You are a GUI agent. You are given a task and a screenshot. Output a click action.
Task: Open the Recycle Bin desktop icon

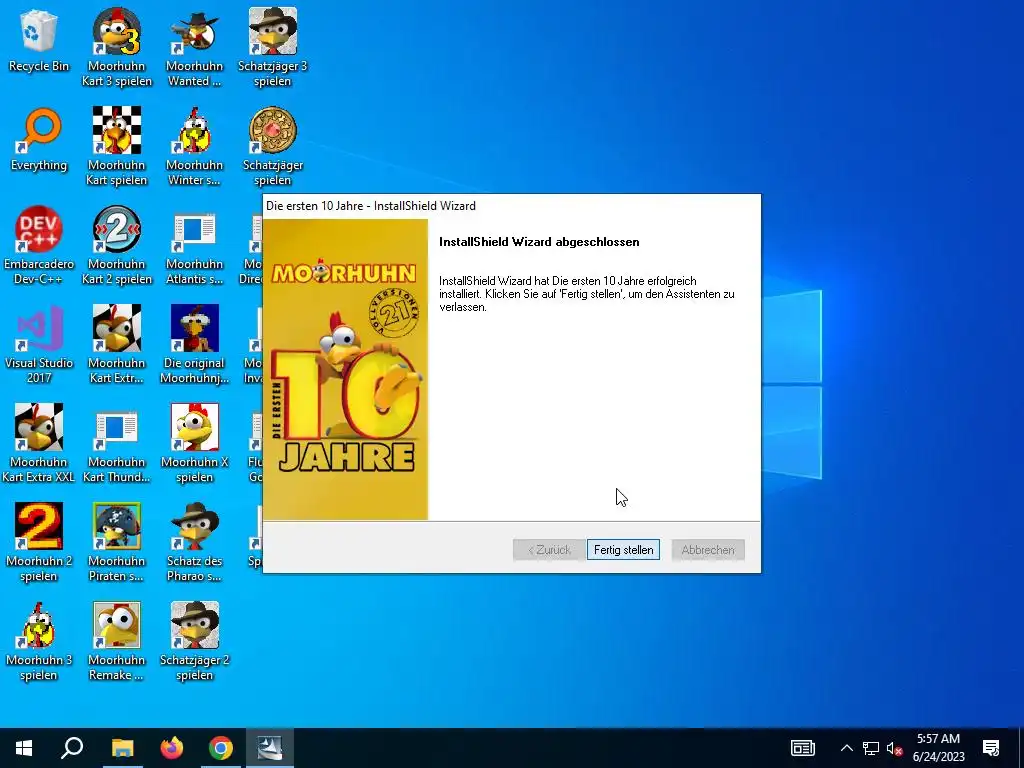(x=39, y=40)
